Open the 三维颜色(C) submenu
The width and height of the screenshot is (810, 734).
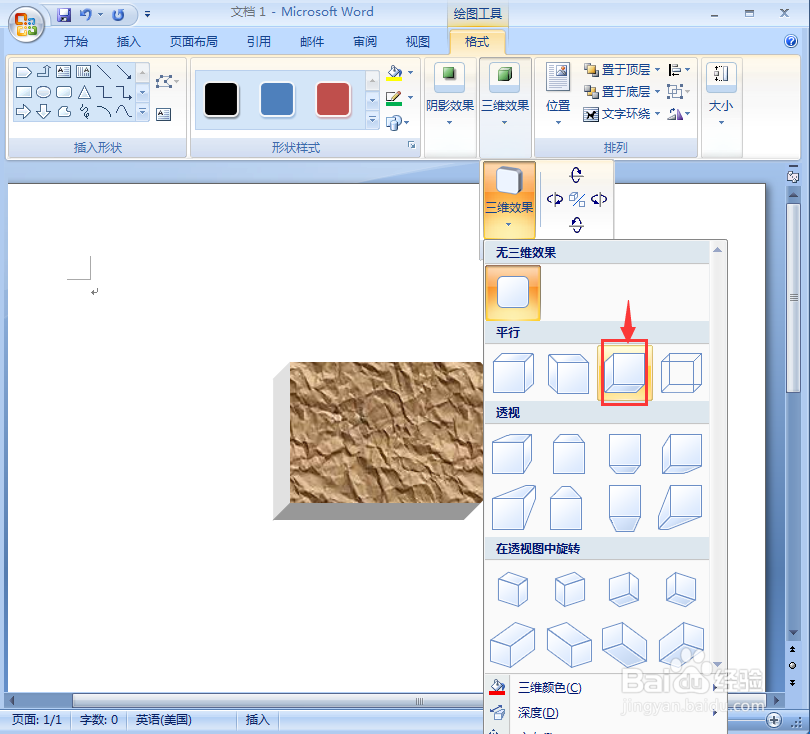604,688
